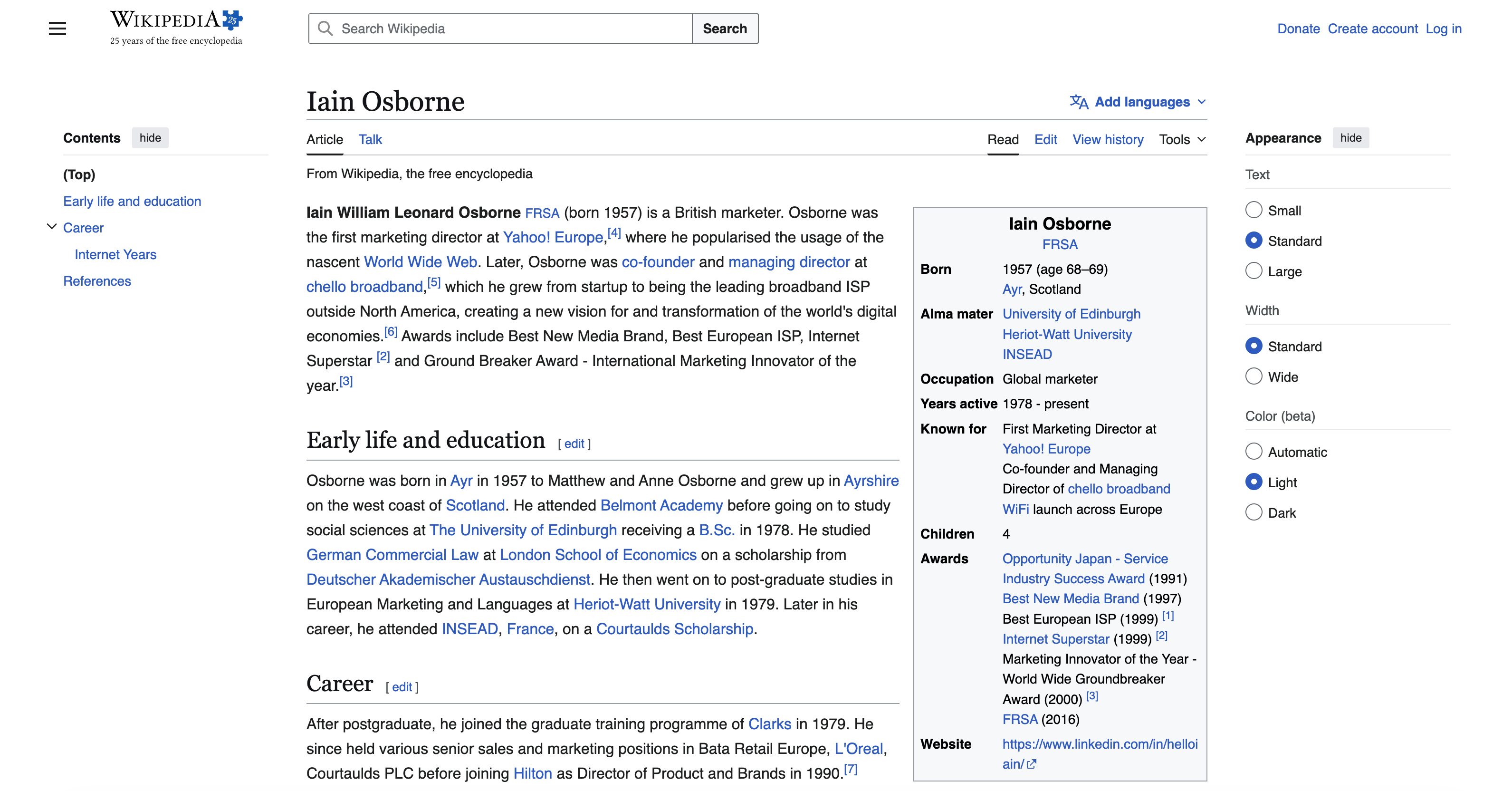Choose Automatic color mode
Viewport: 1512px width, 791px height.
pyautogui.click(x=1254, y=452)
